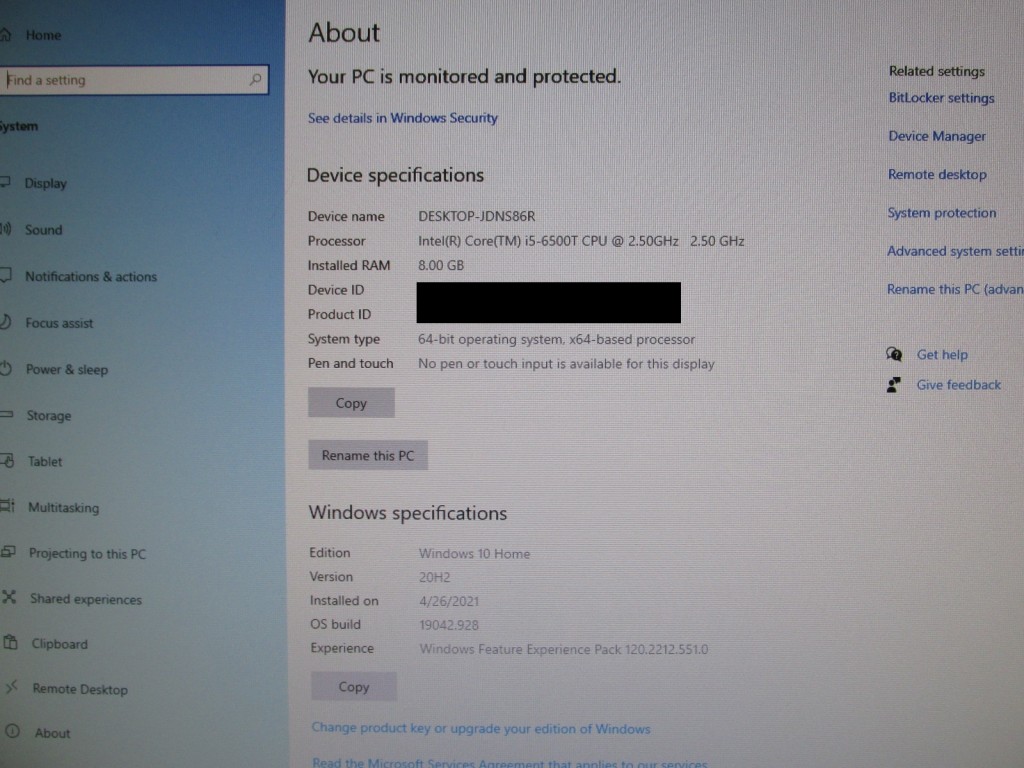The width and height of the screenshot is (1024, 768).
Task: Click device name DESKTOP-JDNS86R
Action: pyautogui.click(x=476, y=216)
